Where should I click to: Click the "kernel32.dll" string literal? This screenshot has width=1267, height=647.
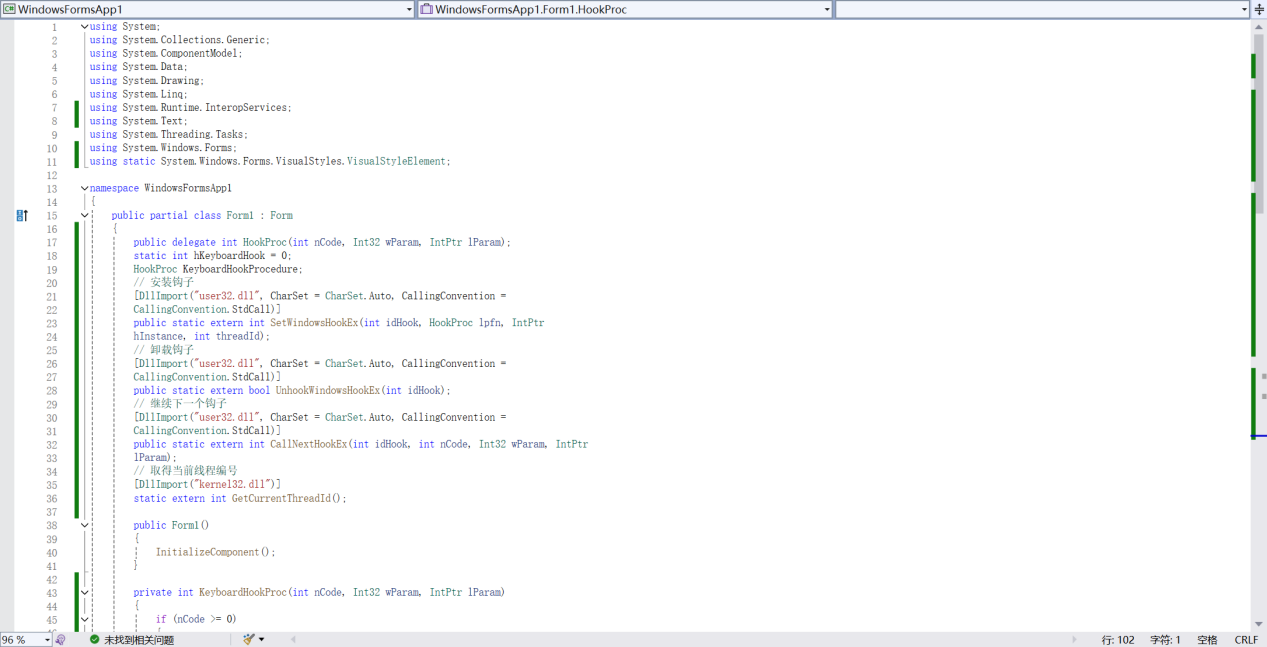tap(233, 484)
